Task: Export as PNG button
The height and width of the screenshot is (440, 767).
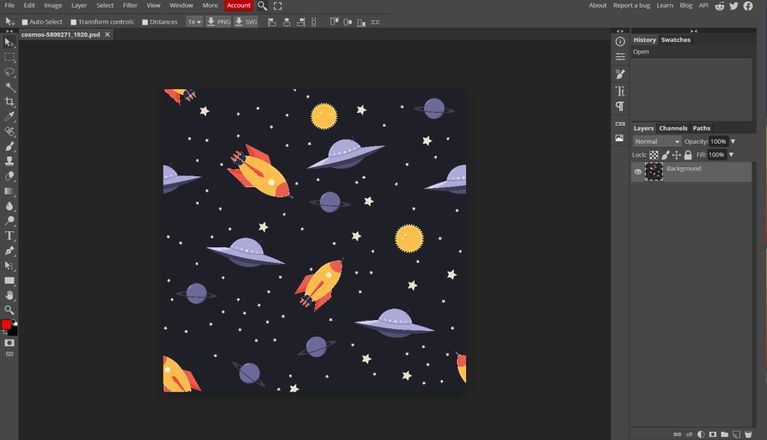Action: tap(218, 21)
